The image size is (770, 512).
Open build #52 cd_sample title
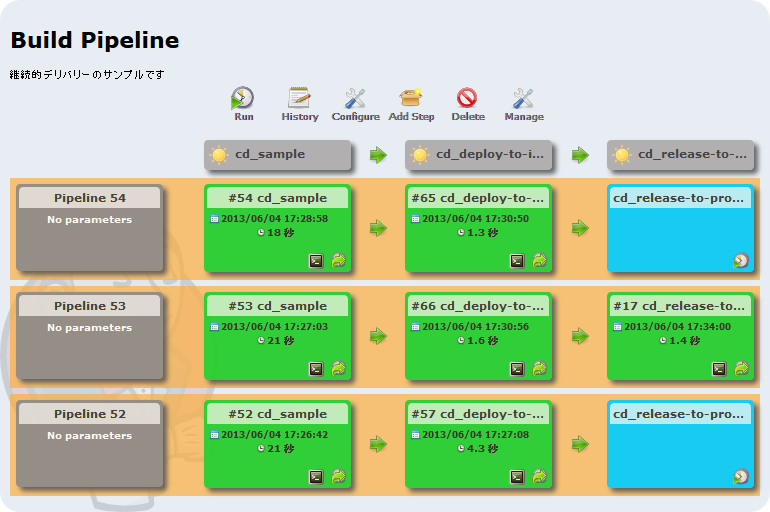[278, 414]
